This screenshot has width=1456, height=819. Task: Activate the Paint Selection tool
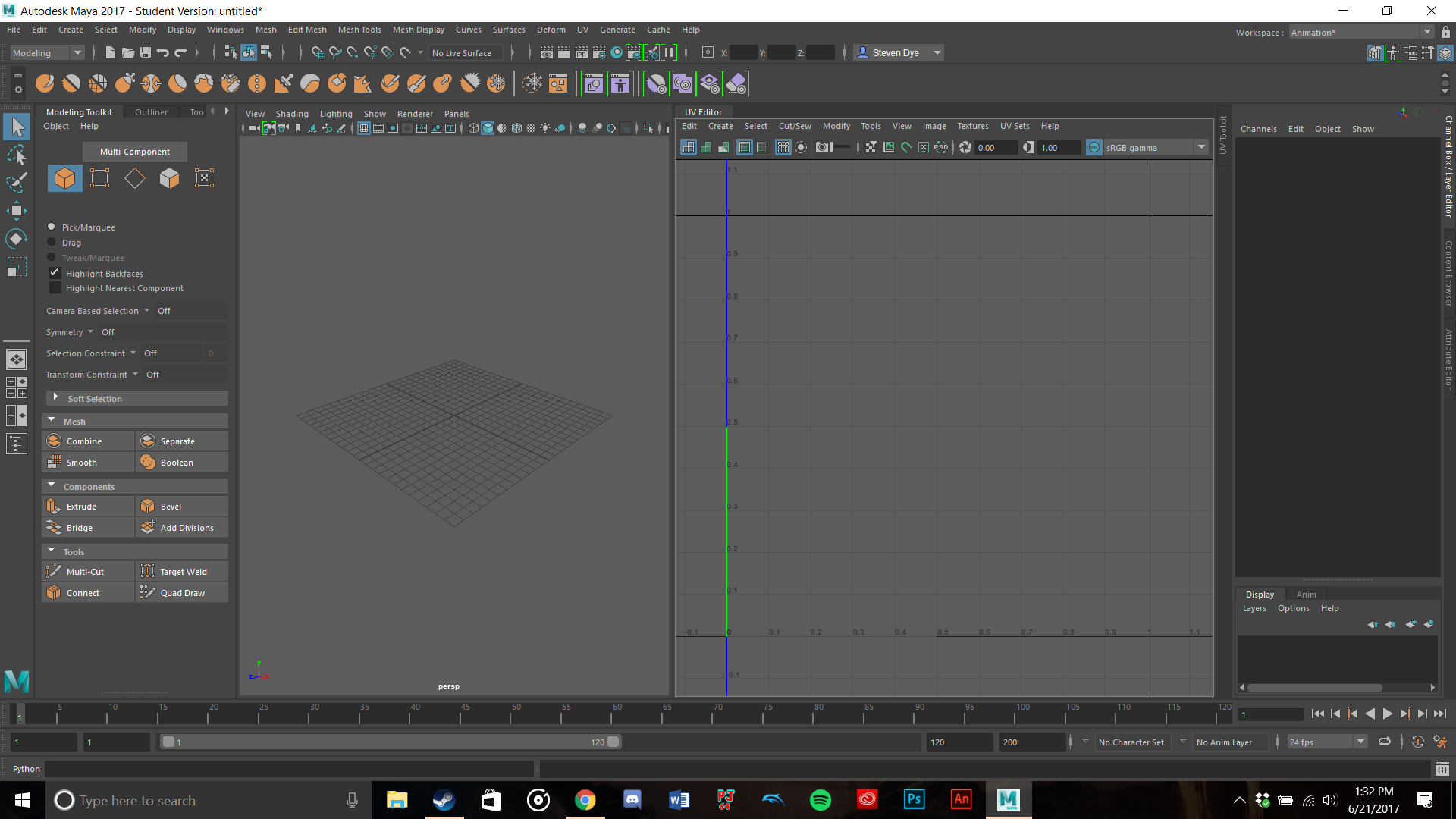(x=17, y=183)
